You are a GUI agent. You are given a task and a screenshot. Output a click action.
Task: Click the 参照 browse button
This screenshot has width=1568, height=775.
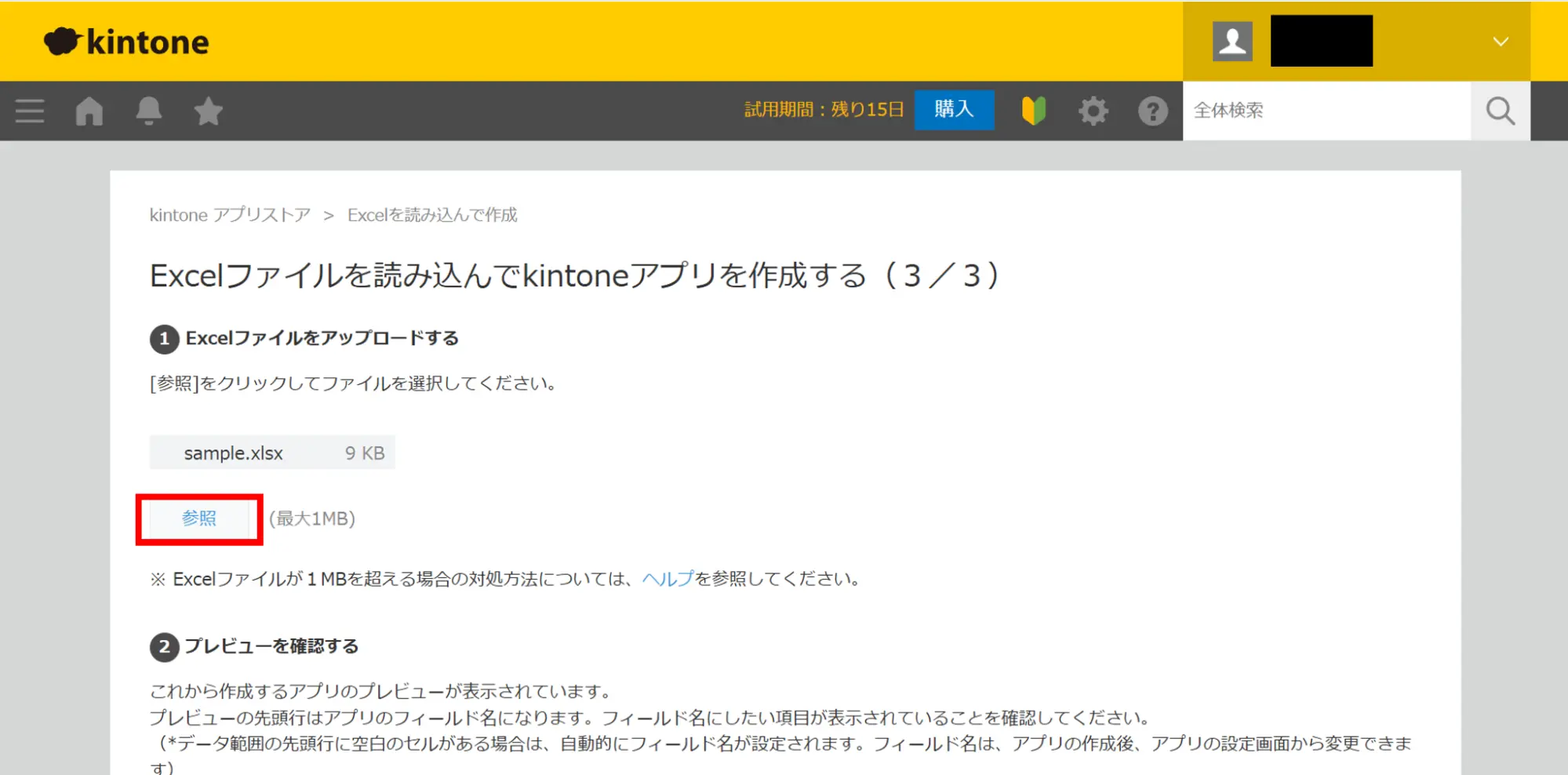click(x=199, y=518)
